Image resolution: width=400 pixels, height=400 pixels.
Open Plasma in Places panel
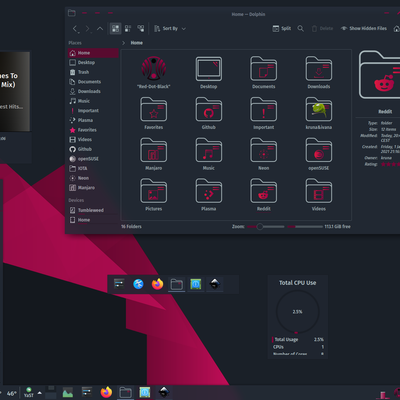pos(93,120)
